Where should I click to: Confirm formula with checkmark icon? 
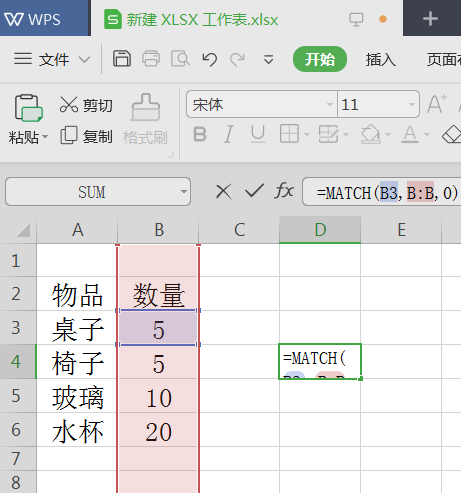click(x=254, y=191)
